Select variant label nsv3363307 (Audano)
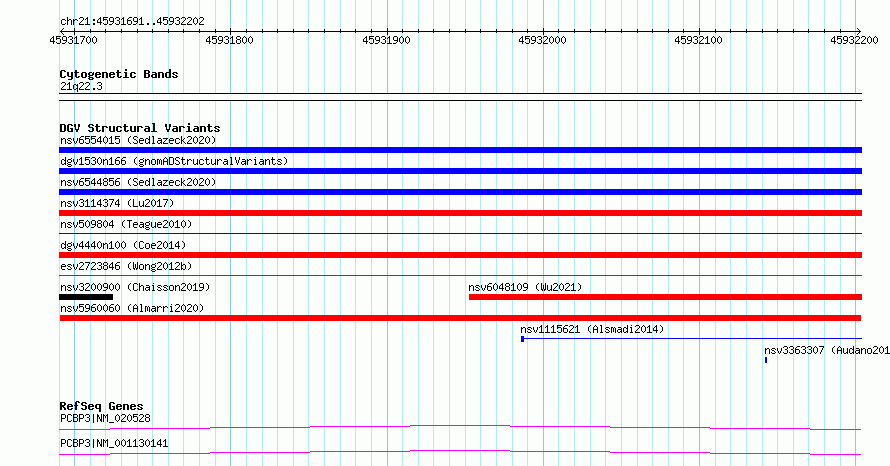 (827, 350)
